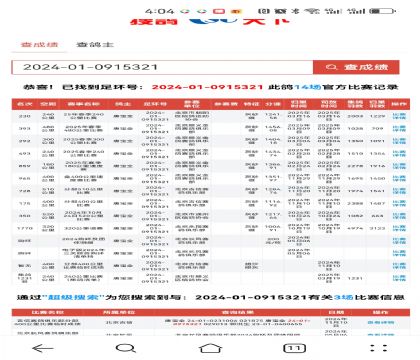Select the 查成绩 tab

pos(39,44)
